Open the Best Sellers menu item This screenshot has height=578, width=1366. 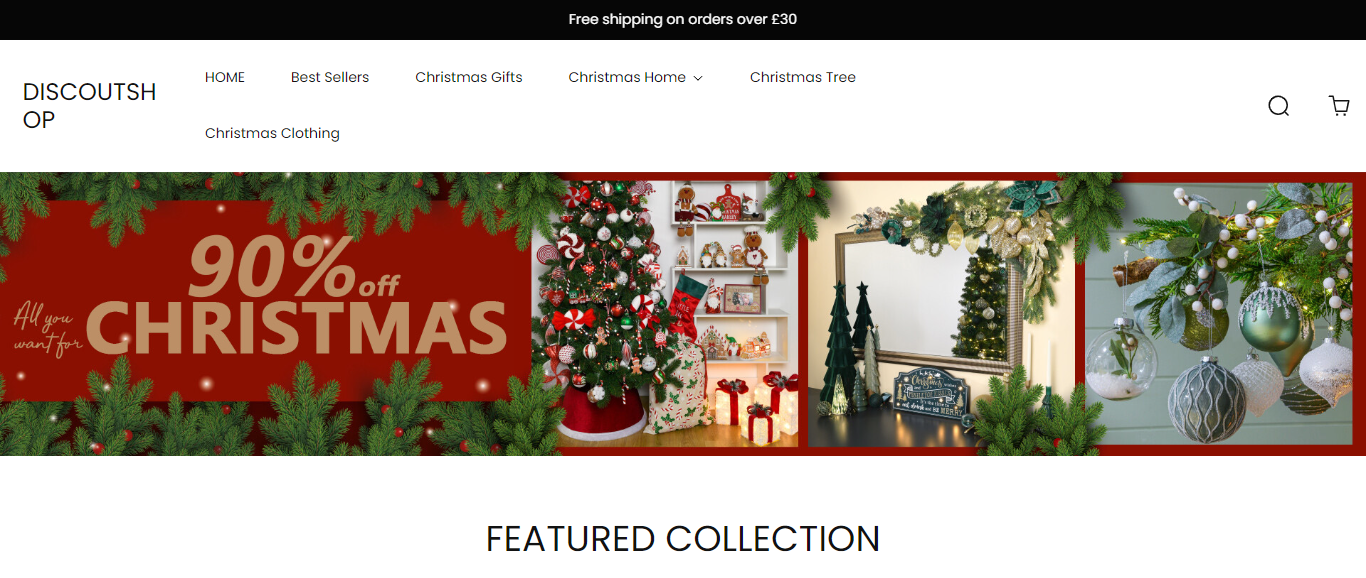point(330,77)
